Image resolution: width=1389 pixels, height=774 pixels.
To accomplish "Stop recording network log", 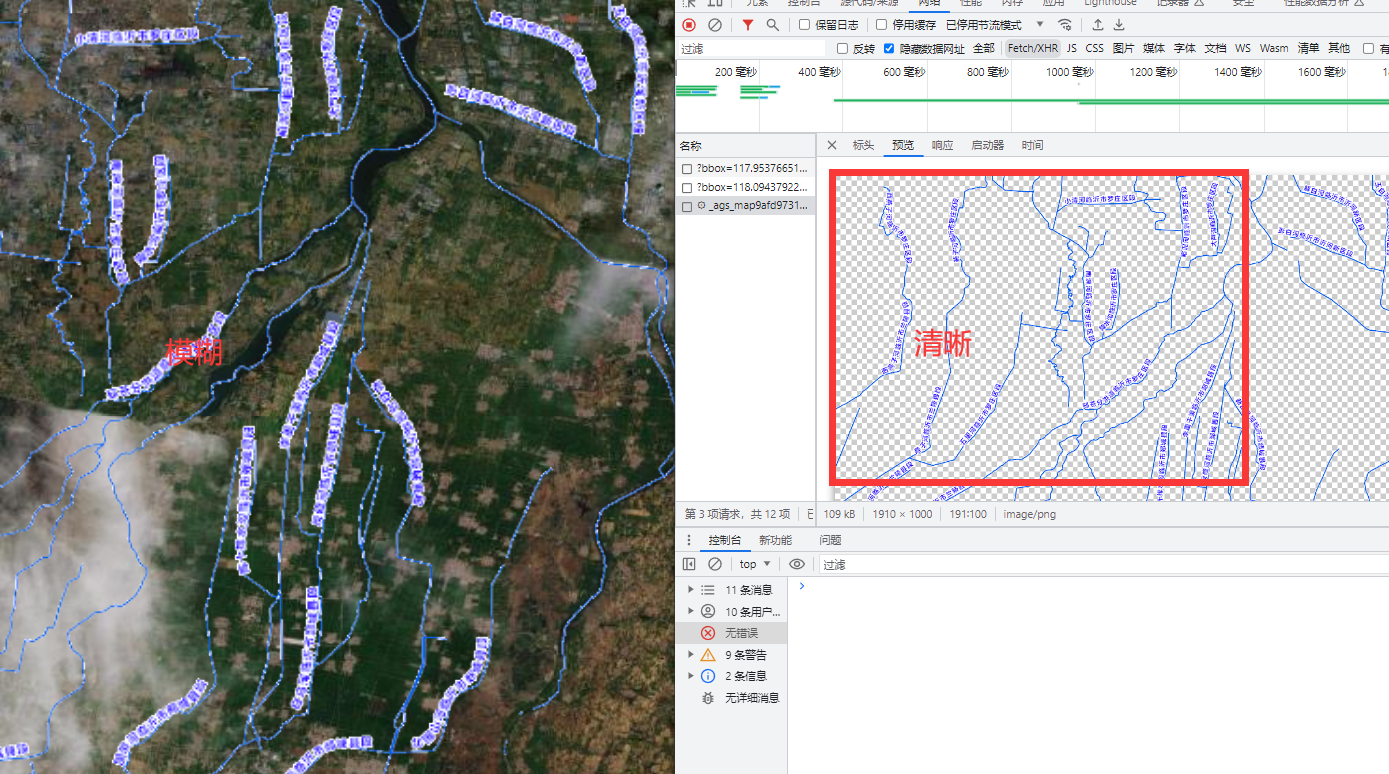I will coord(688,25).
